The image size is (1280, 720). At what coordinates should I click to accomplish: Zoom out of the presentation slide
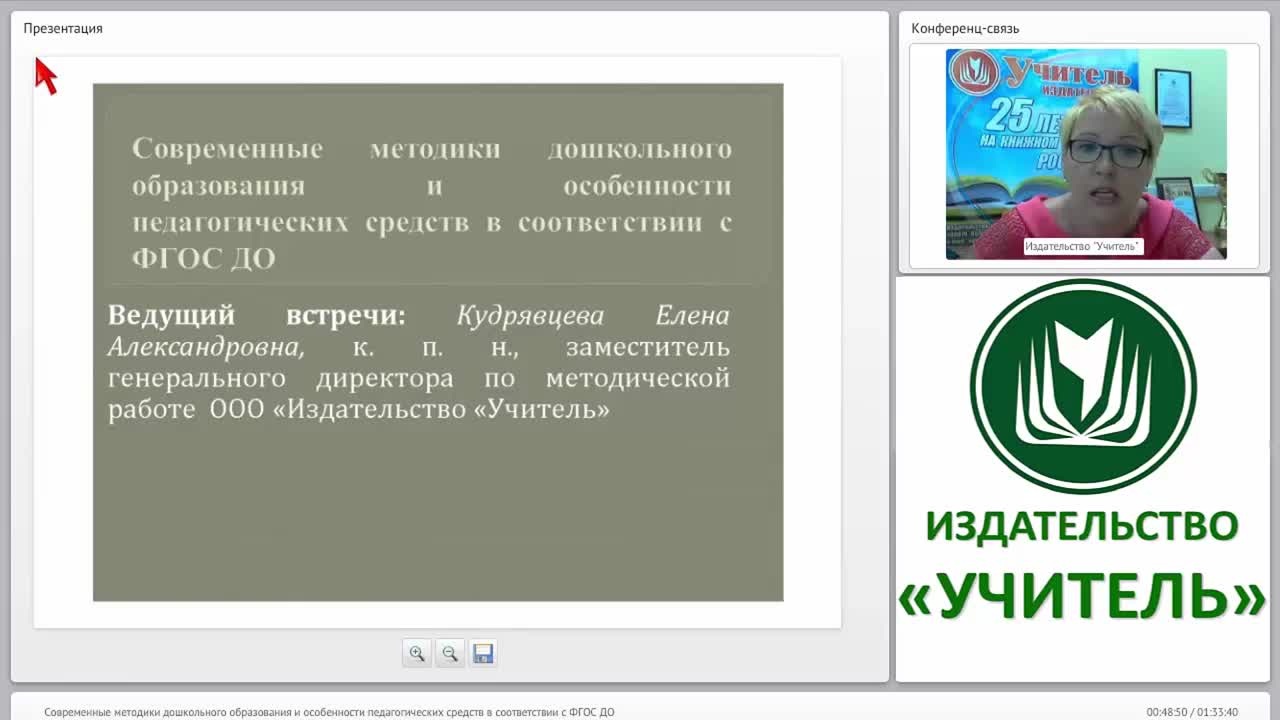pyautogui.click(x=450, y=653)
